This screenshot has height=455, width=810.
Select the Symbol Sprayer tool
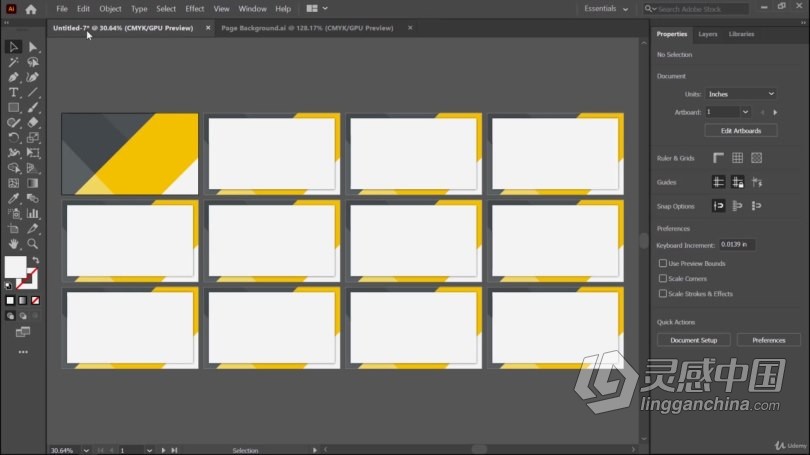[x=13, y=214]
